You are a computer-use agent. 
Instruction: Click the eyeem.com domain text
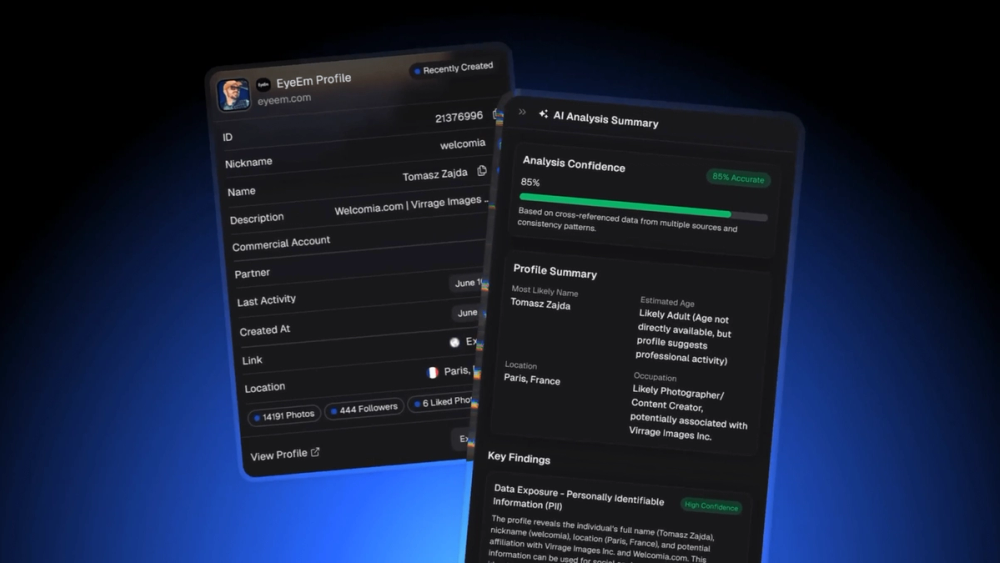pyautogui.click(x=284, y=99)
